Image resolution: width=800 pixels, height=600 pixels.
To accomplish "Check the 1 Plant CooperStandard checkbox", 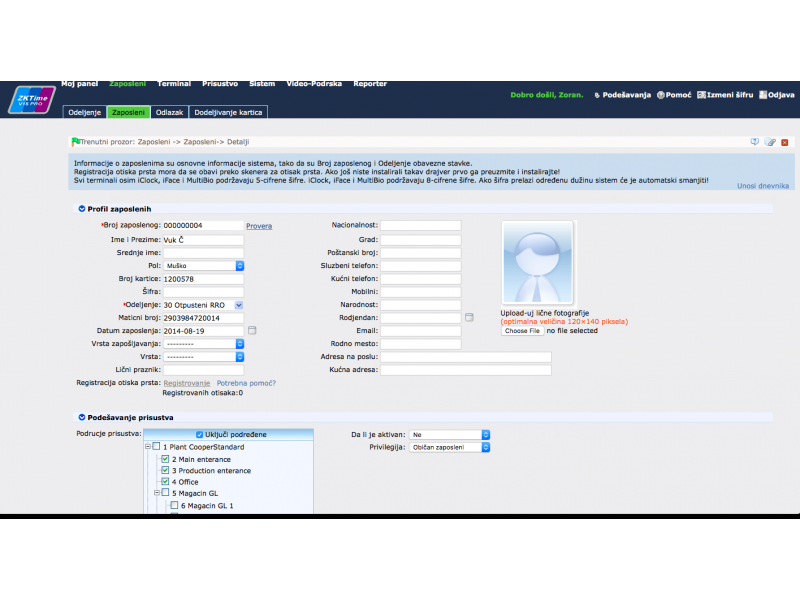I will pos(156,447).
